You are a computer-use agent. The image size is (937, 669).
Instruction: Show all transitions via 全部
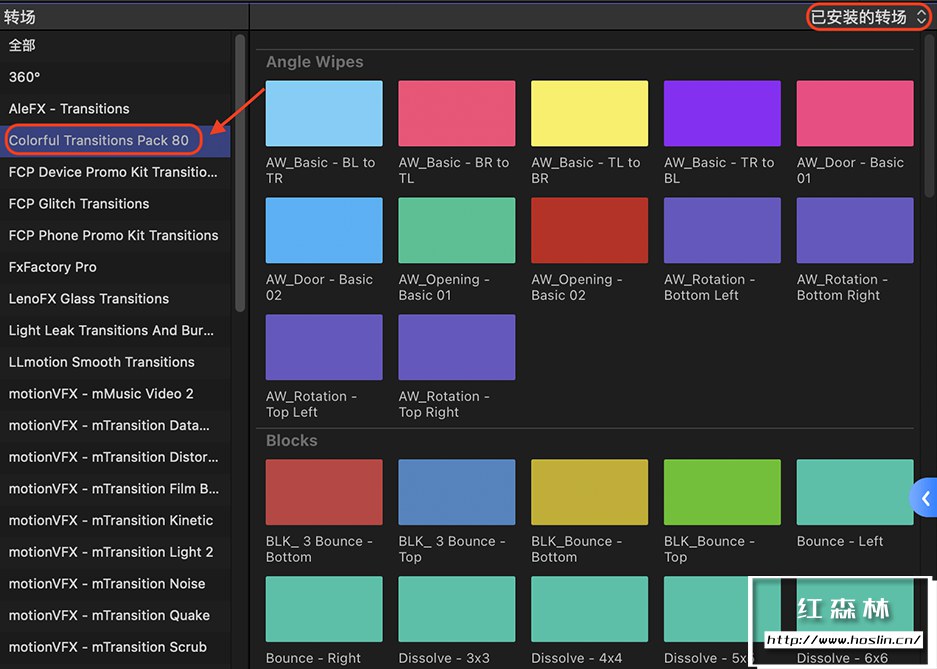tap(22, 45)
